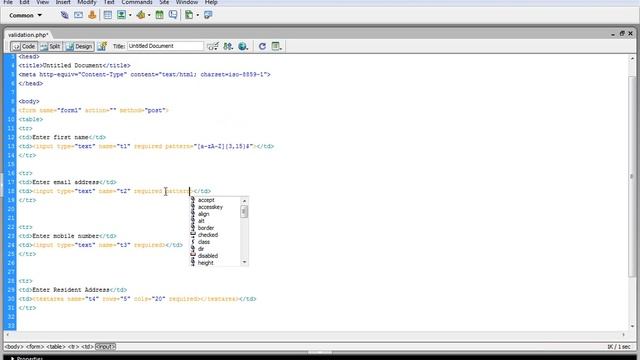The height and width of the screenshot is (360, 640).
Task: Select the <table> tag in tag selector
Action: click(56, 347)
